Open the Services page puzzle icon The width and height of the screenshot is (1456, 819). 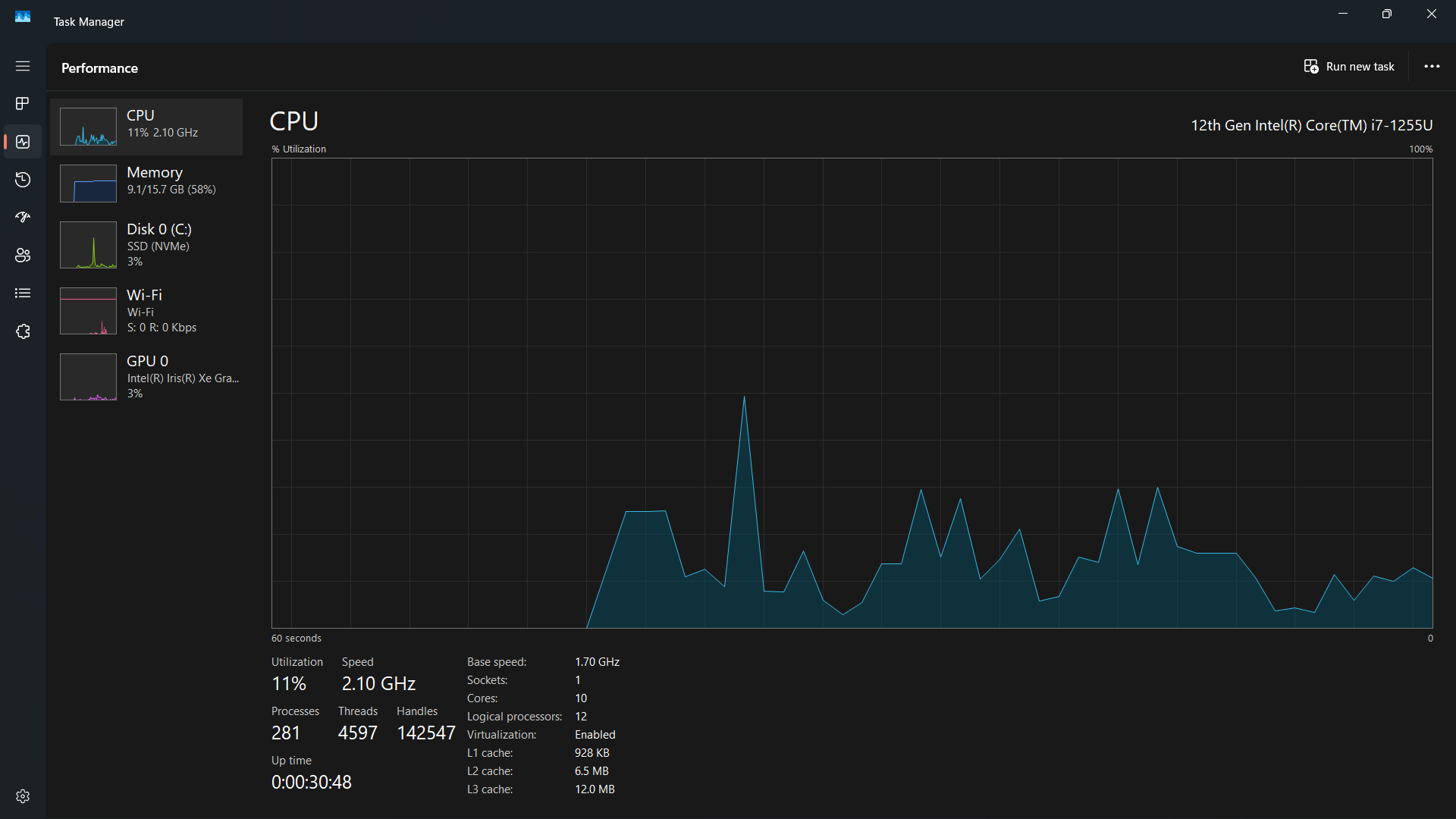(23, 331)
